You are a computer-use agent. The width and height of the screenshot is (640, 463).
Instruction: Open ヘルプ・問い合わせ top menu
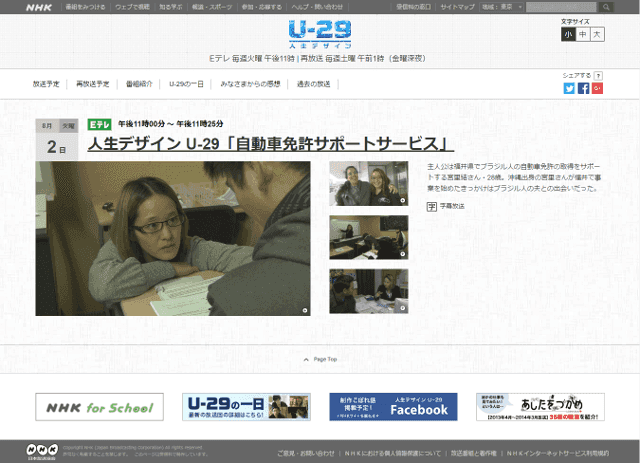[x=317, y=7]
